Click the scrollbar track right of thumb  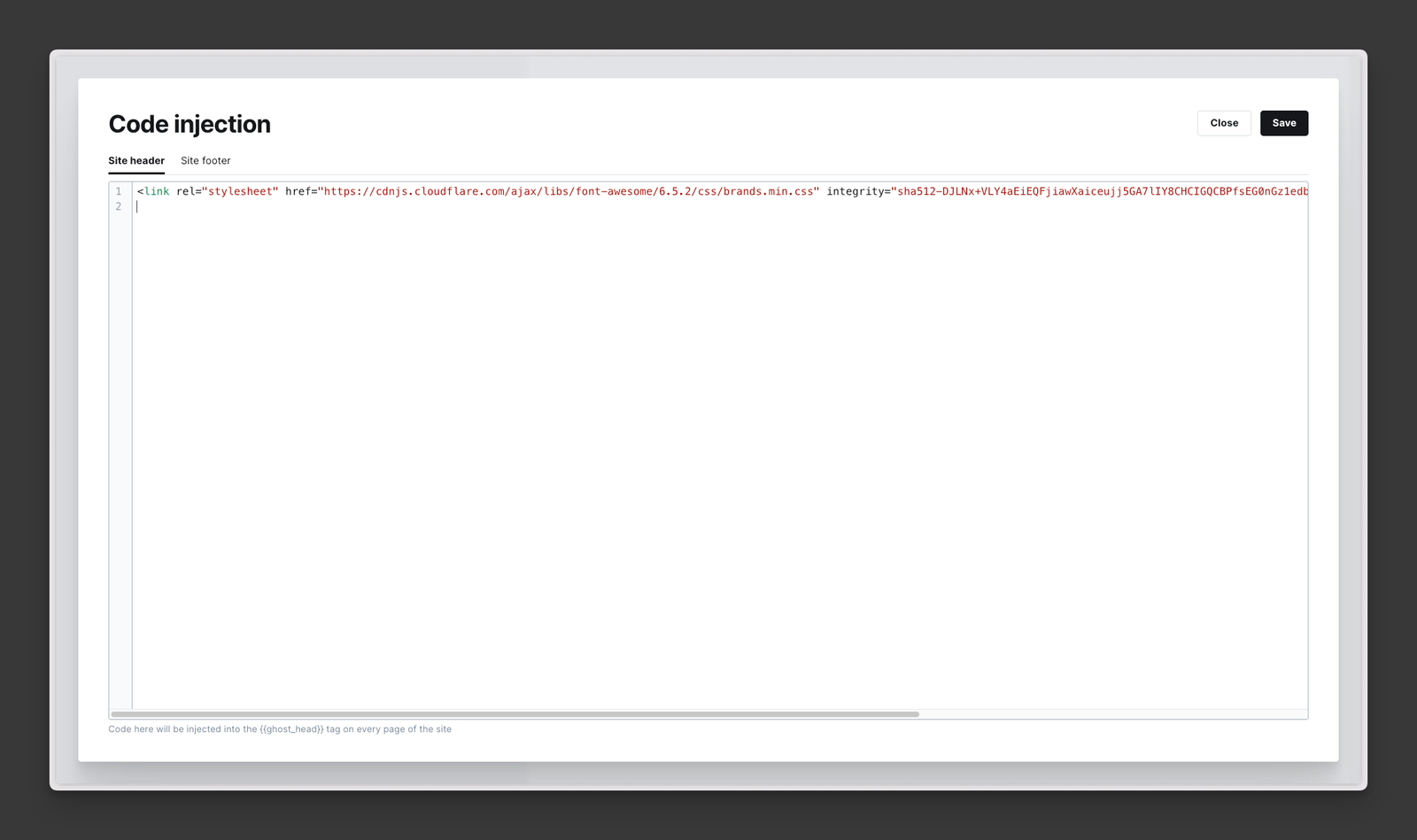coord(1107,713)
